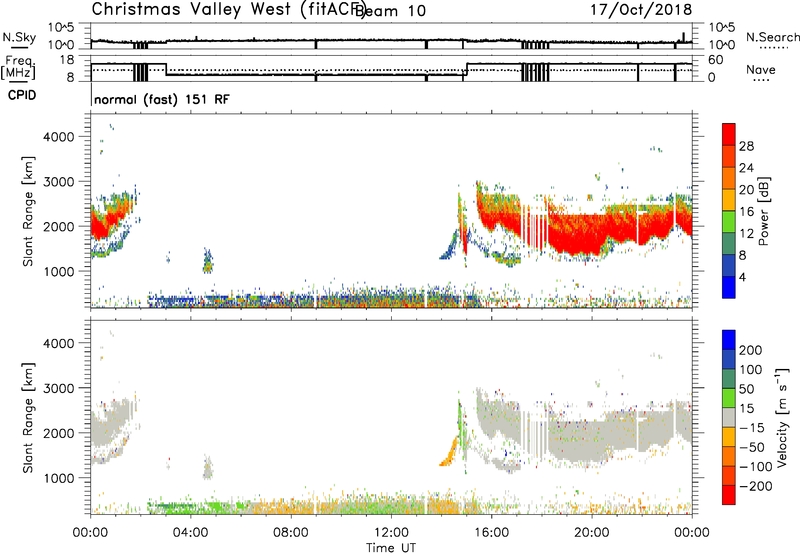Click the '4000' tick on power panel
Viewport: 800px width, 554px height.
(x=59, y=137)
